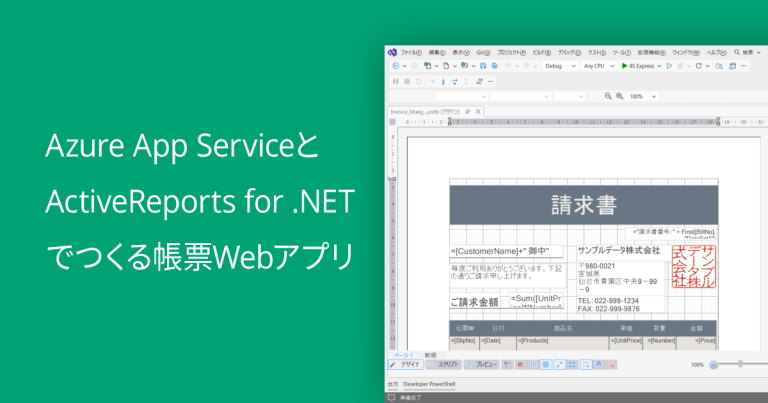The image size is (768, 403).
Task: Open the 拡張機能 menu
Action: pyautogui.click(x=651, y=52)
